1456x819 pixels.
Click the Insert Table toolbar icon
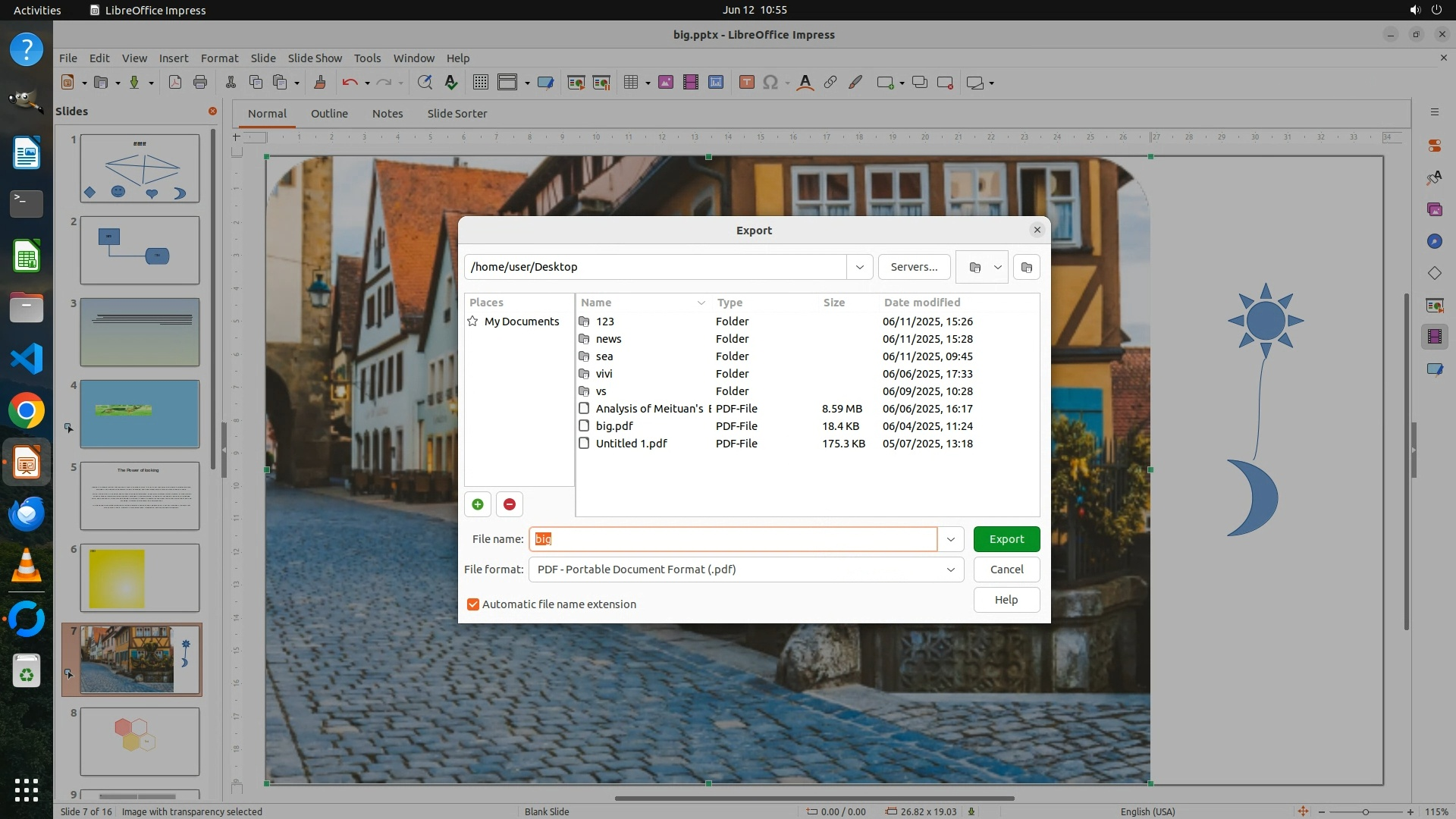pyautogui.click(x=630, y=83)
